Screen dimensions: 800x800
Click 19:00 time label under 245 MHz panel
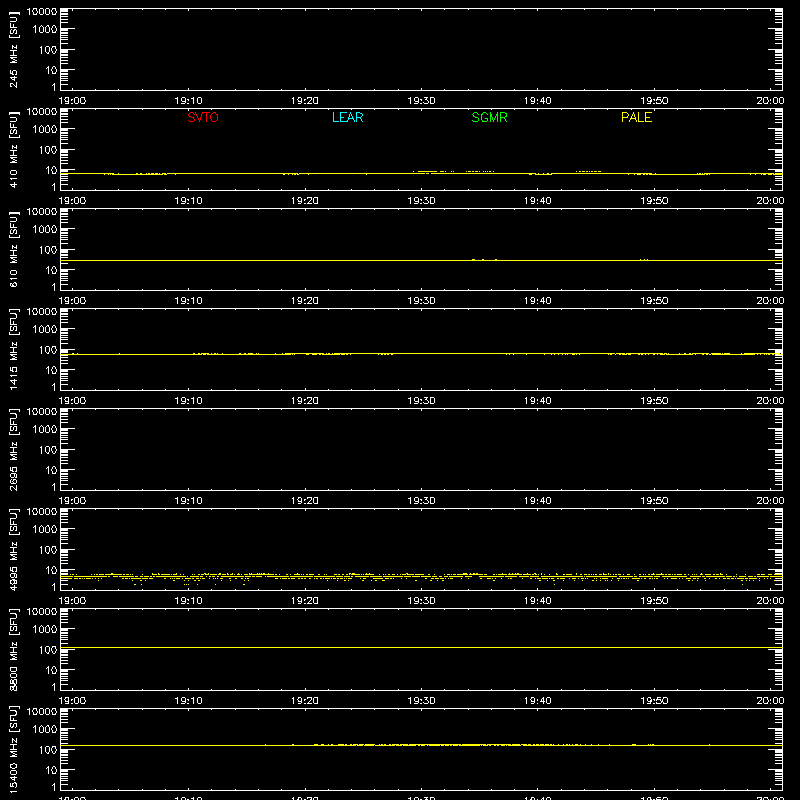pos(72,101)
